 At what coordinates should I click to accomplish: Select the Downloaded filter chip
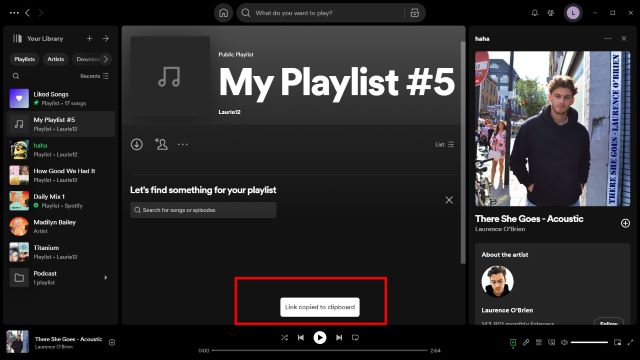pyautogui.click(x=87, y=59)
